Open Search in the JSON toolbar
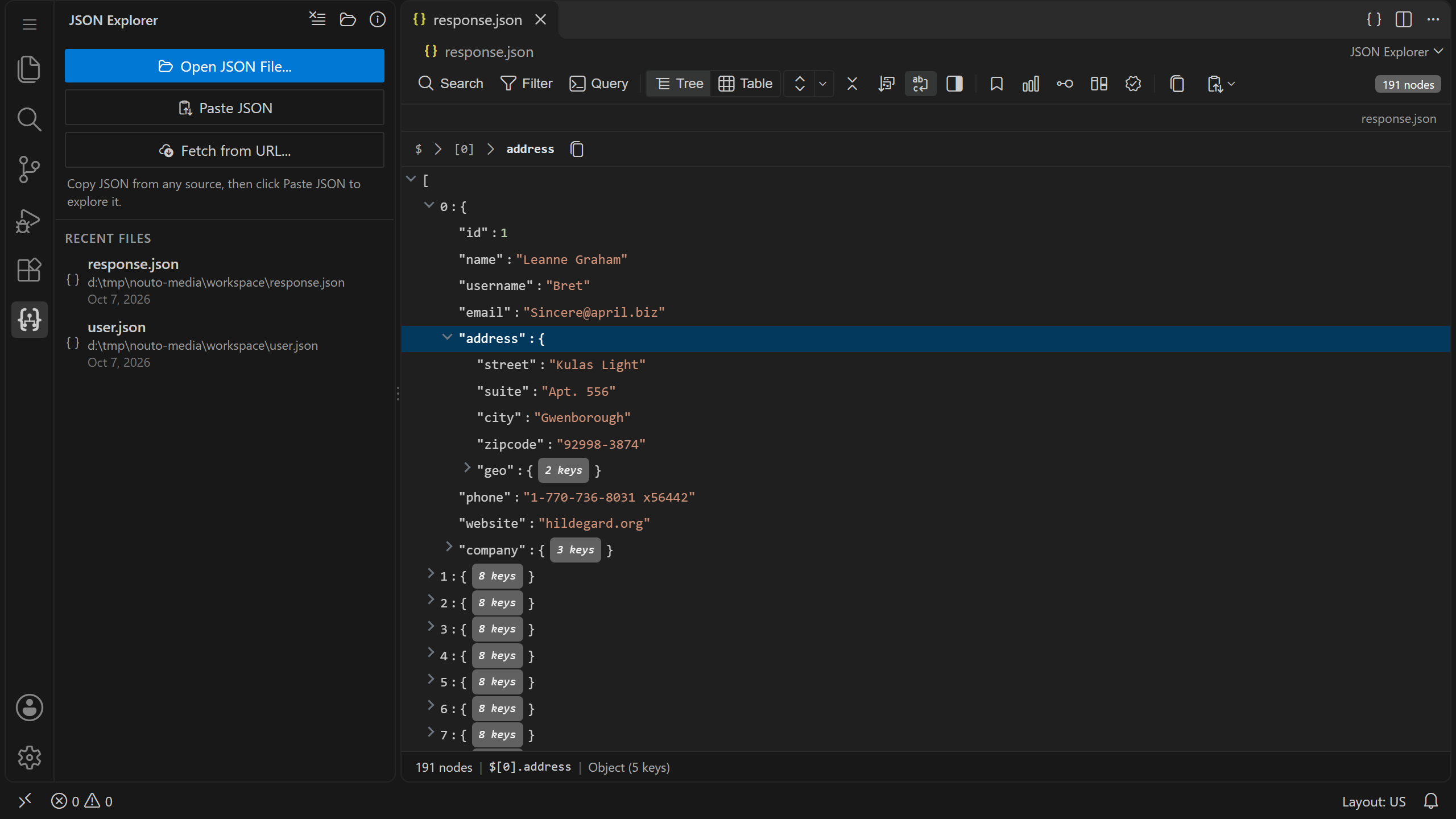The width and height of the screenshot is (1456, 819). point(450,84)
